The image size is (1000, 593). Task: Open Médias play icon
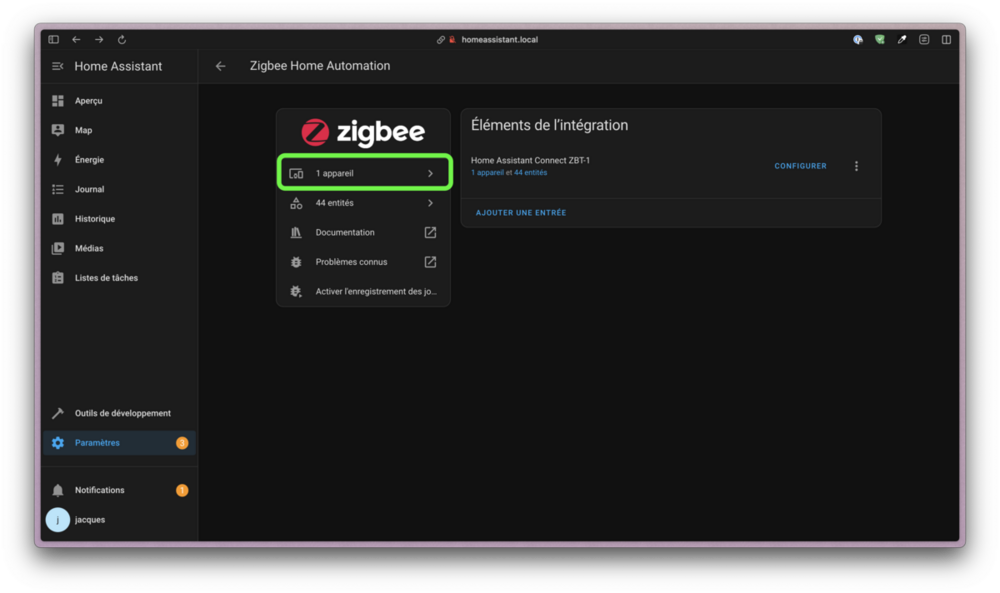[58, 248]
